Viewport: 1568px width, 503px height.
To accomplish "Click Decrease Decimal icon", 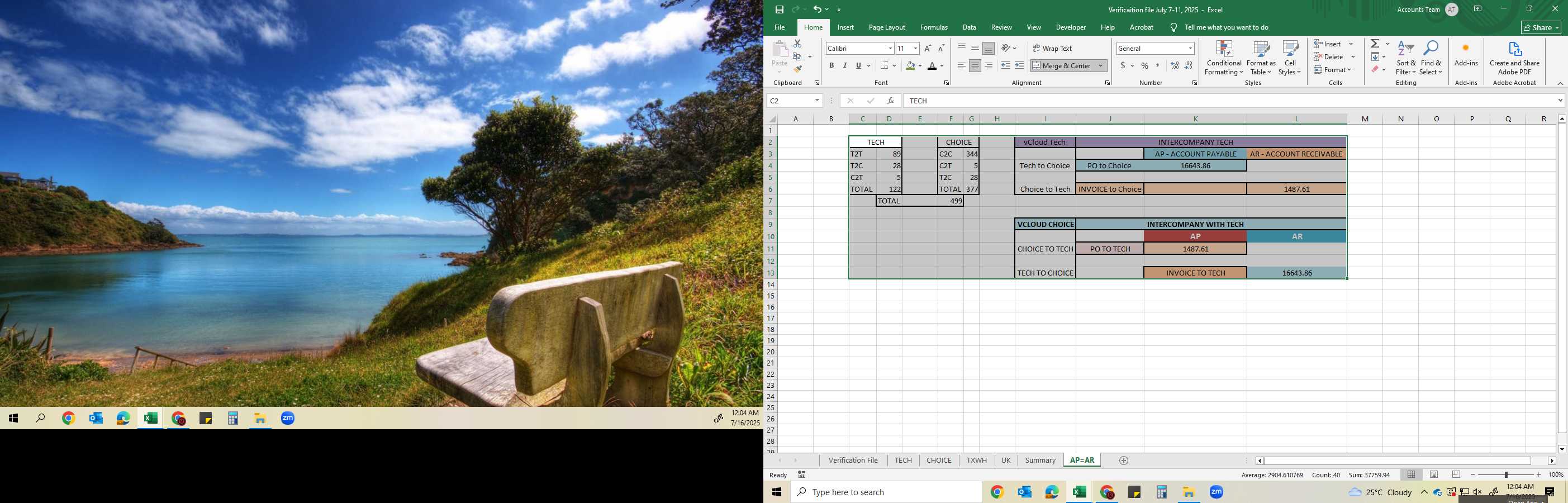I will click(1189, 66).
